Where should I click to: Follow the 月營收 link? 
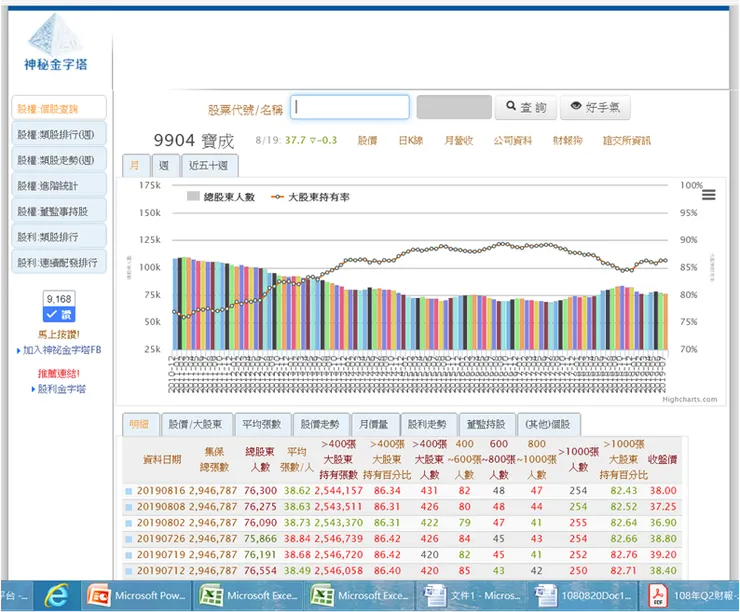tap(459, 141)
